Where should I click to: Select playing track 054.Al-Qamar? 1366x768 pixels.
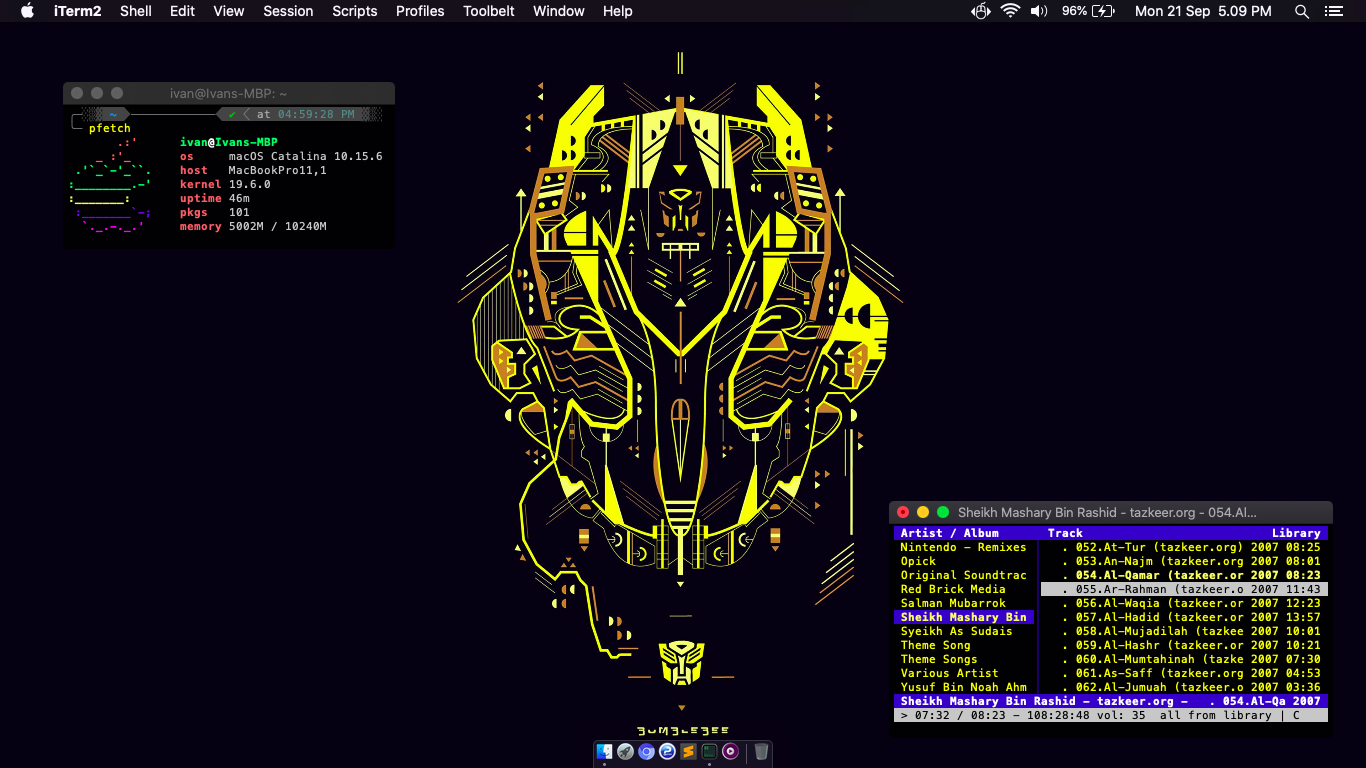pos(1184,575)
